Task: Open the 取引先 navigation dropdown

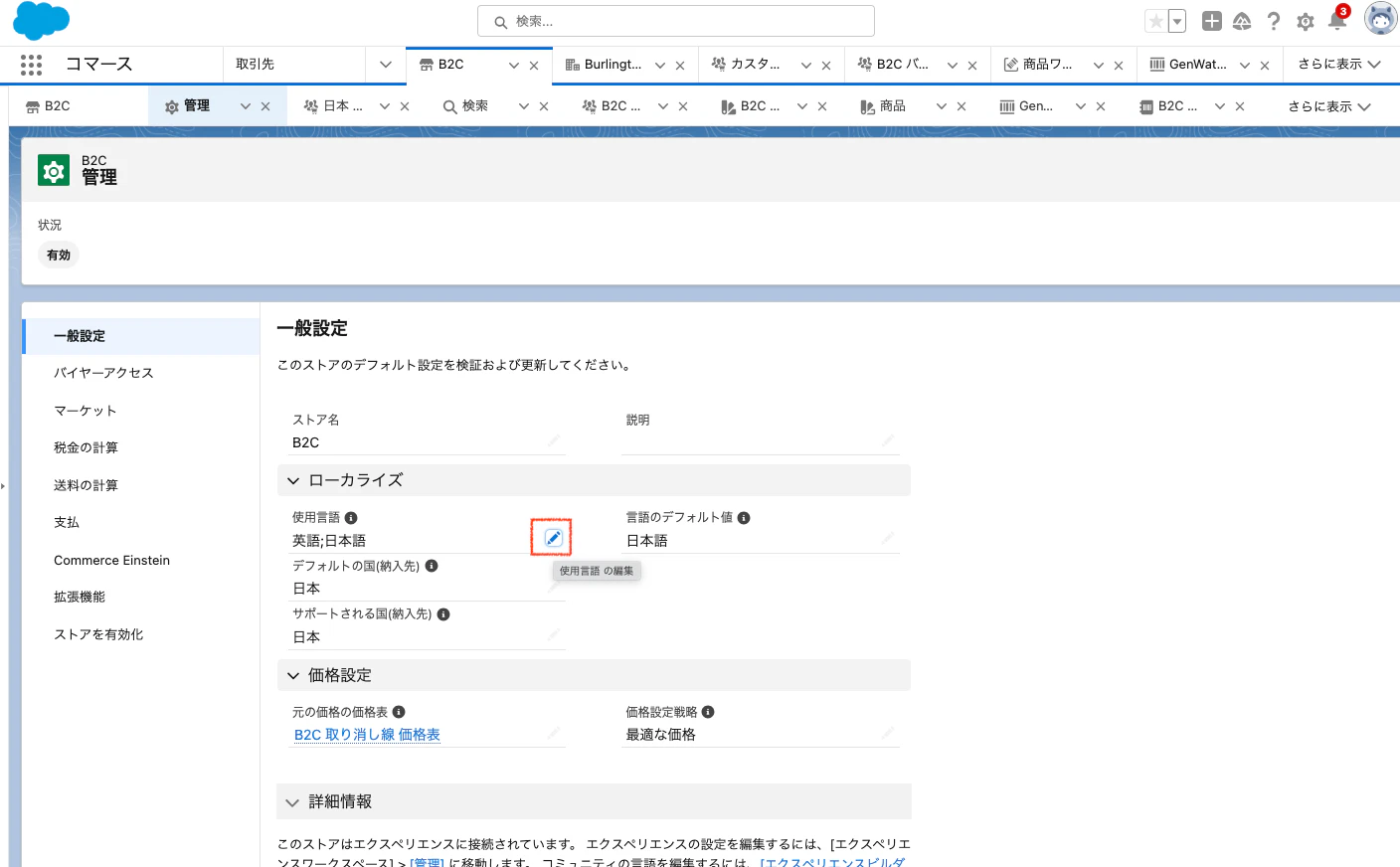Action: 385,65
